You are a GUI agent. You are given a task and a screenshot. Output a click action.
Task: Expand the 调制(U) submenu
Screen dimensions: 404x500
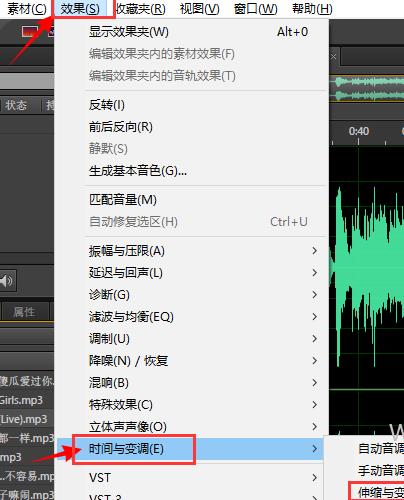192,339
